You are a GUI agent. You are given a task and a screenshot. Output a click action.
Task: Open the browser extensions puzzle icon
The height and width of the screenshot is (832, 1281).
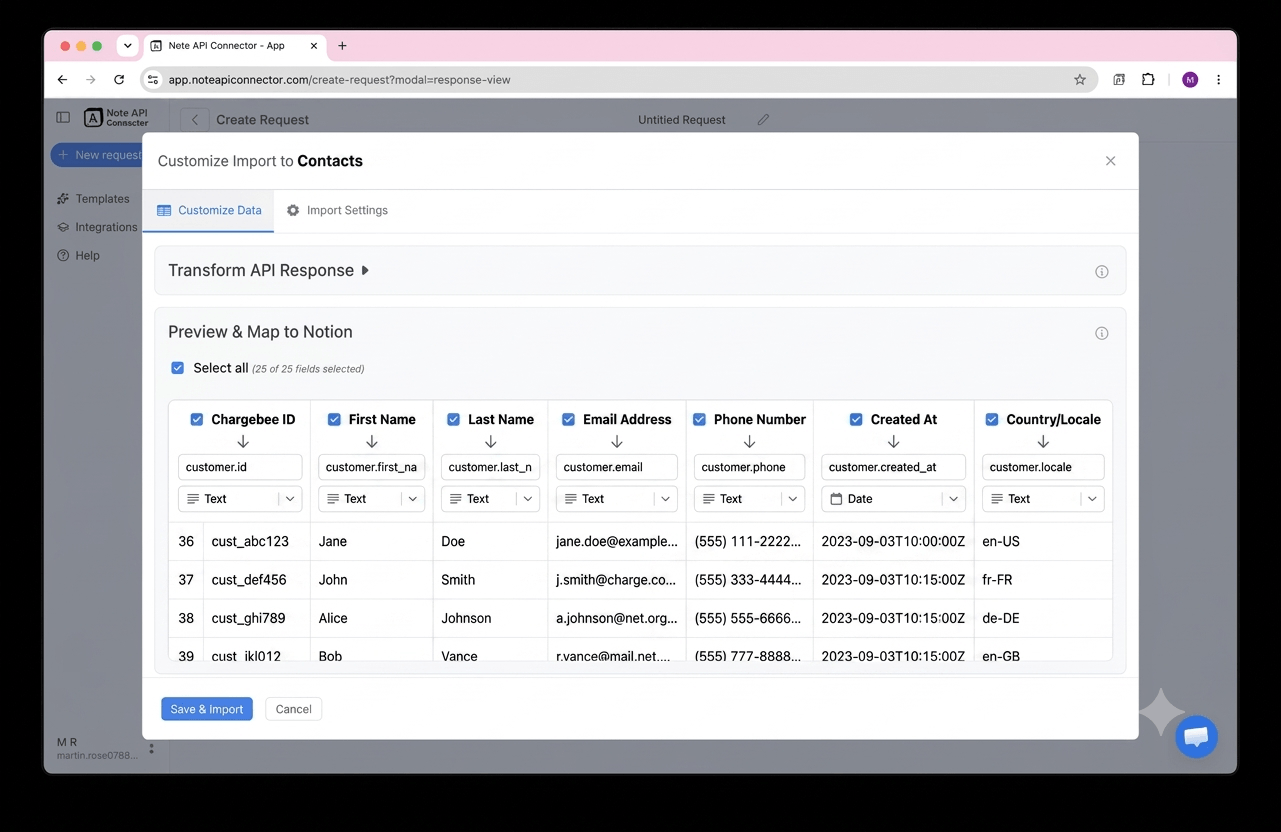1148,80
